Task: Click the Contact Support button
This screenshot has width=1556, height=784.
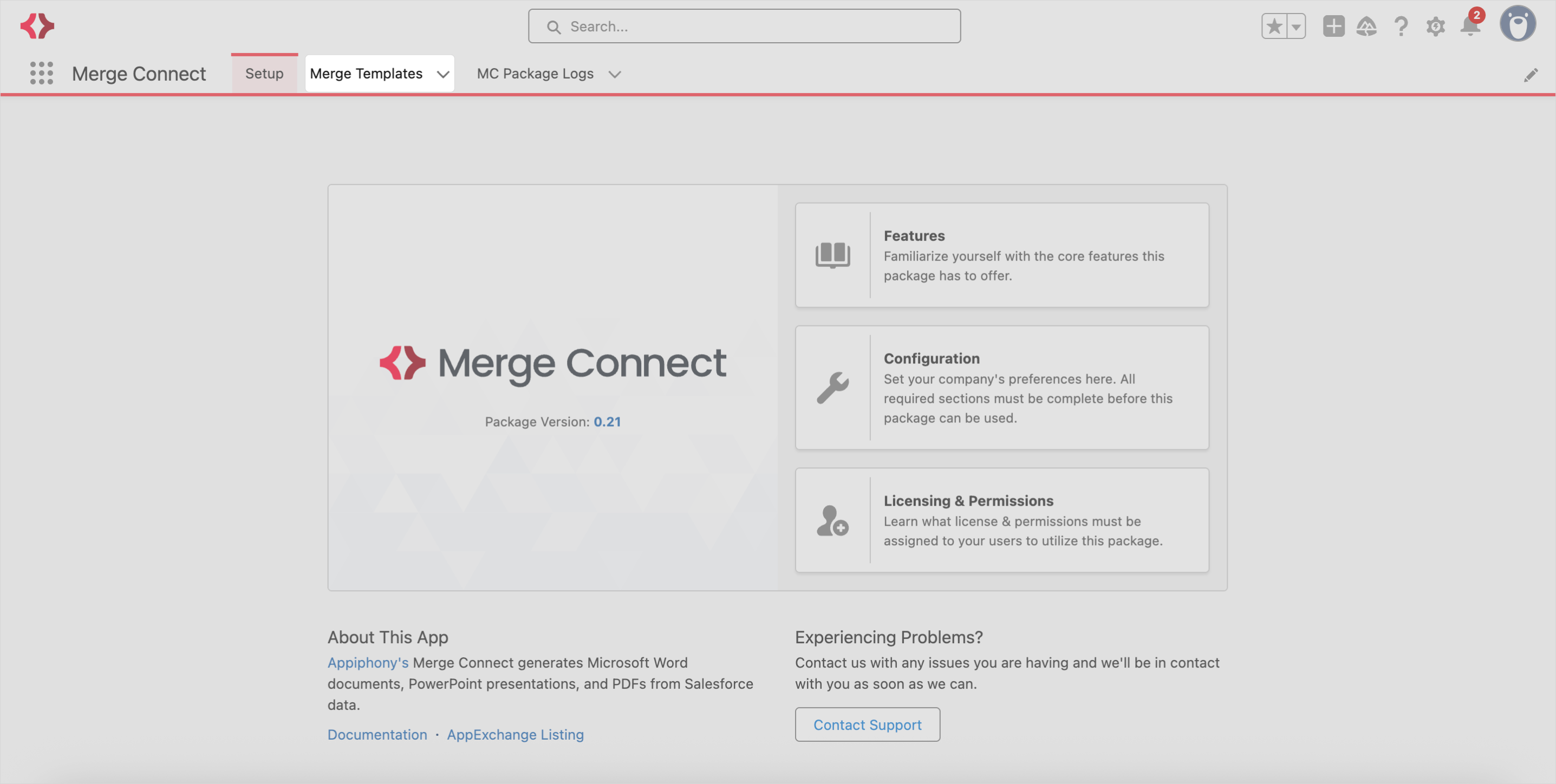Action: (868, 725)
